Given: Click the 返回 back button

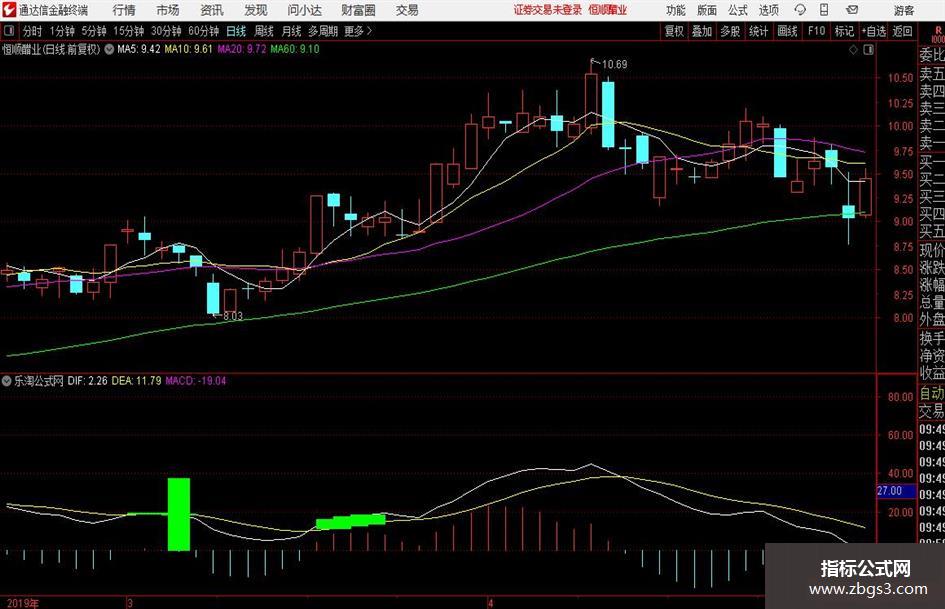Looking at the screenshot, I should (902, 31).
